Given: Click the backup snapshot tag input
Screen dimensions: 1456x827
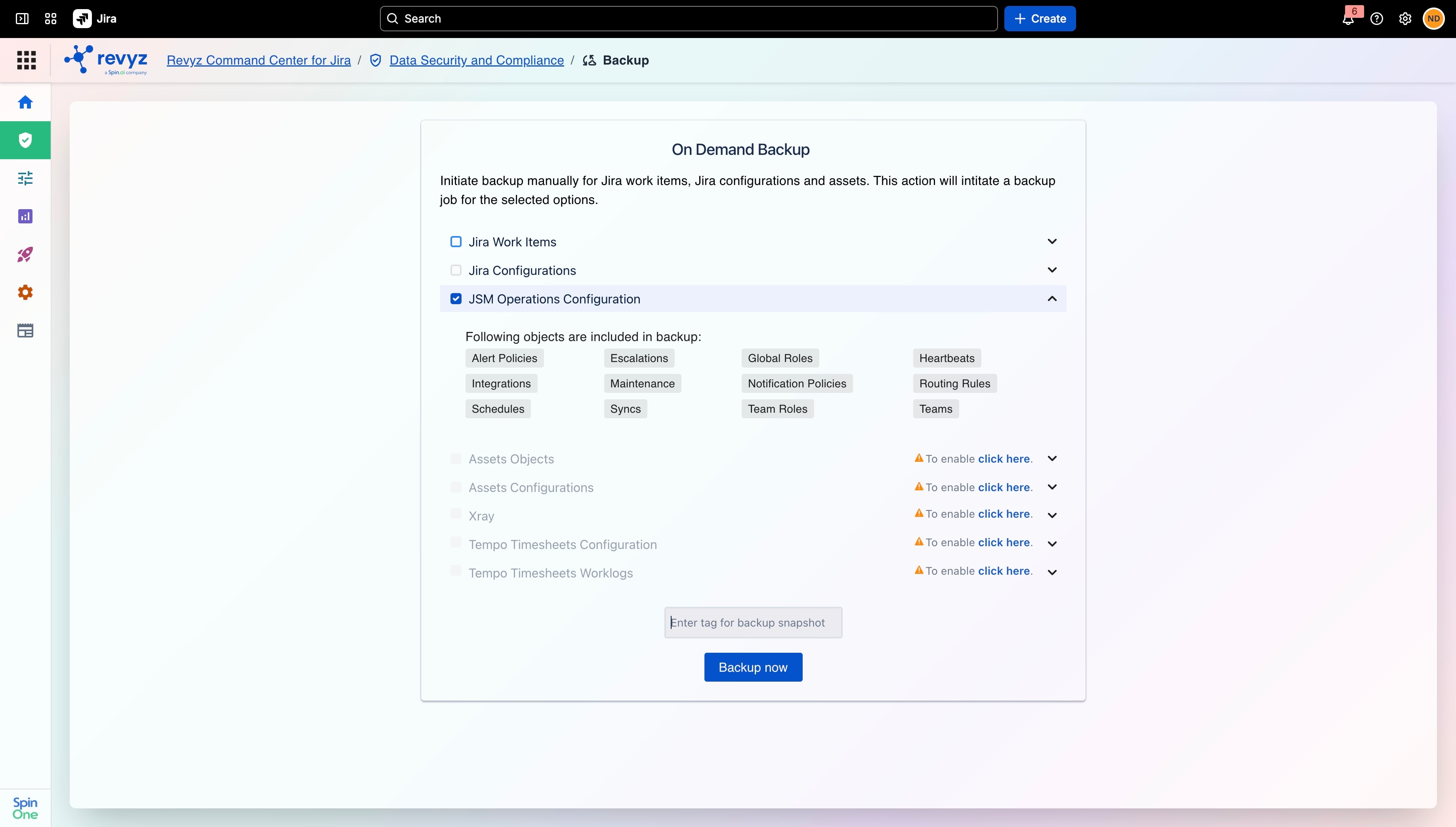Looking at the screenshot, I should point(753,623).
